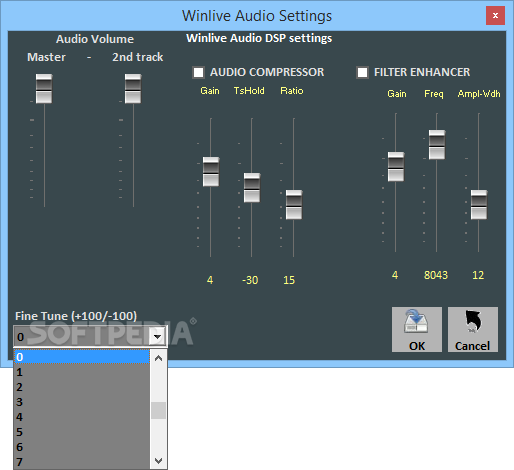Click the Ampl-Wdh slider handle
514x470 pixels.
[479, 205]
